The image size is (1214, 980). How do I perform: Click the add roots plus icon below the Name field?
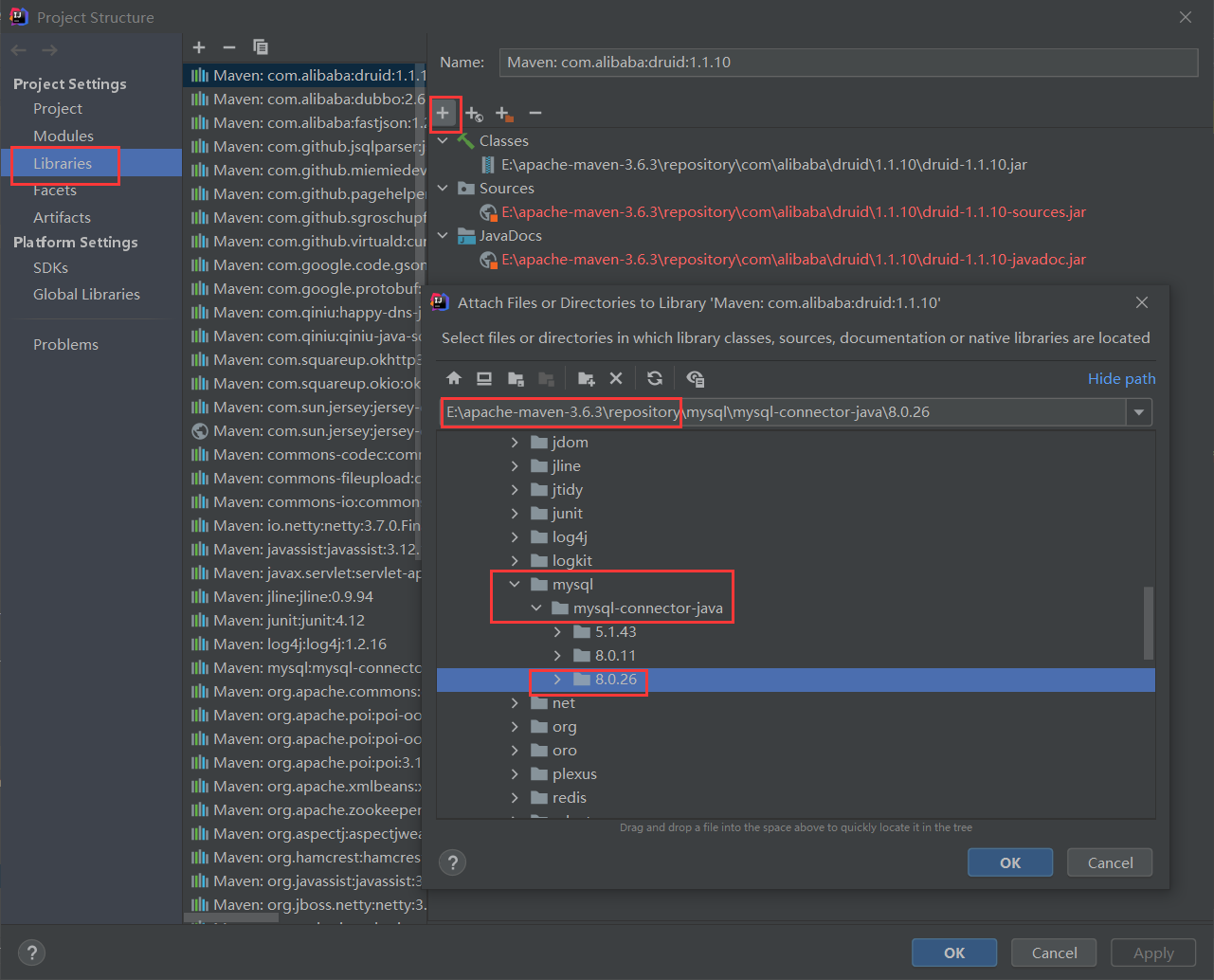(x=443, y=113)
